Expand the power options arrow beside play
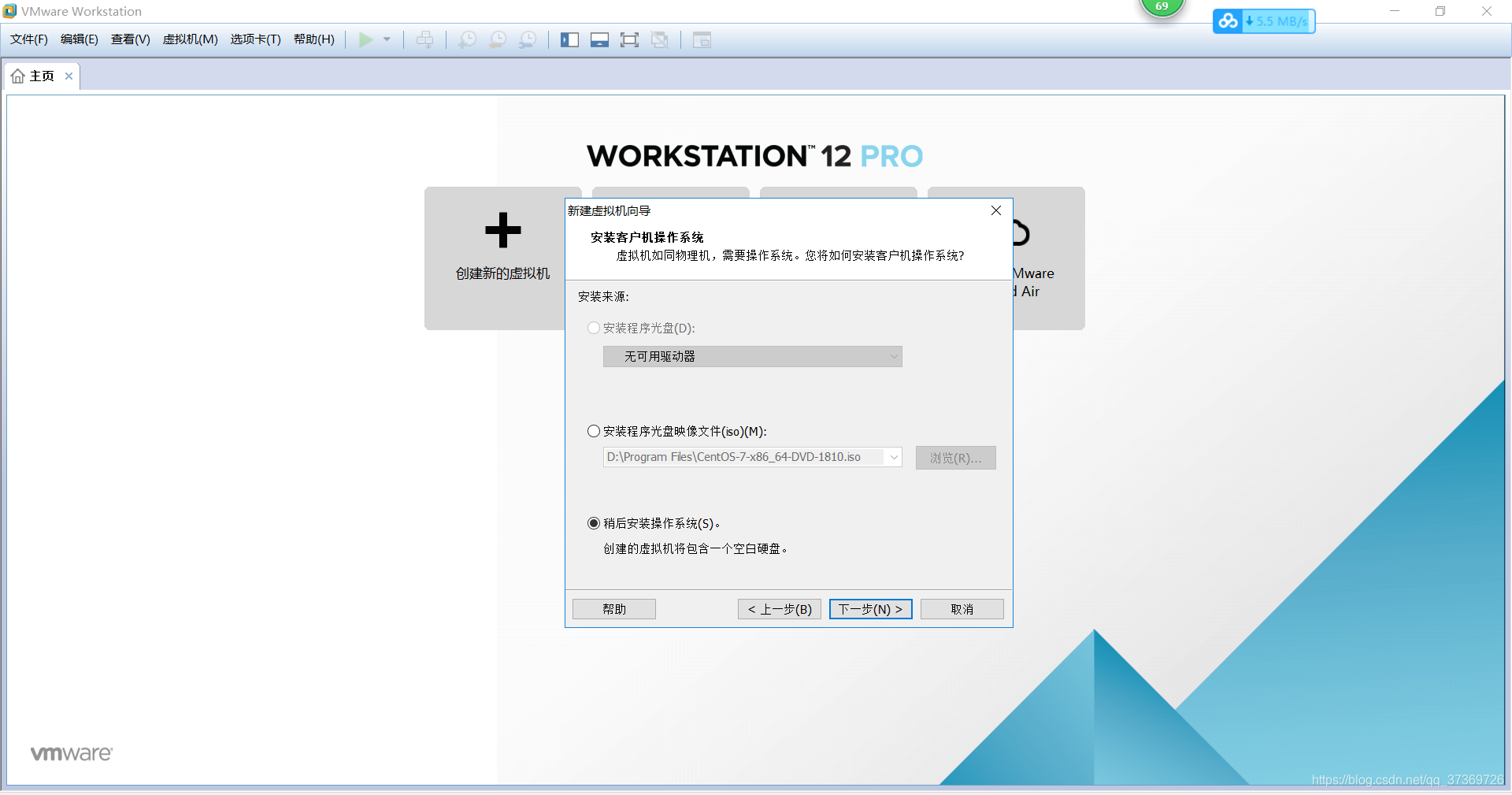Image resolution: width=1512 pixels, height=795 pixels. coord(387,39)
